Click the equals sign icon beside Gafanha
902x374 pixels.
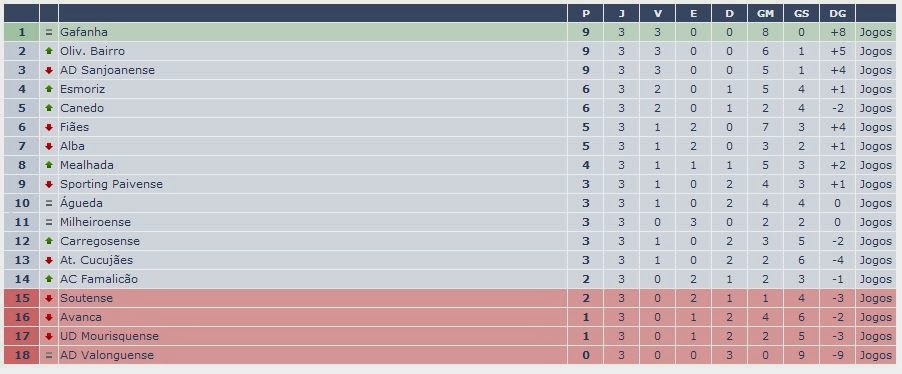tap(49, 32)
